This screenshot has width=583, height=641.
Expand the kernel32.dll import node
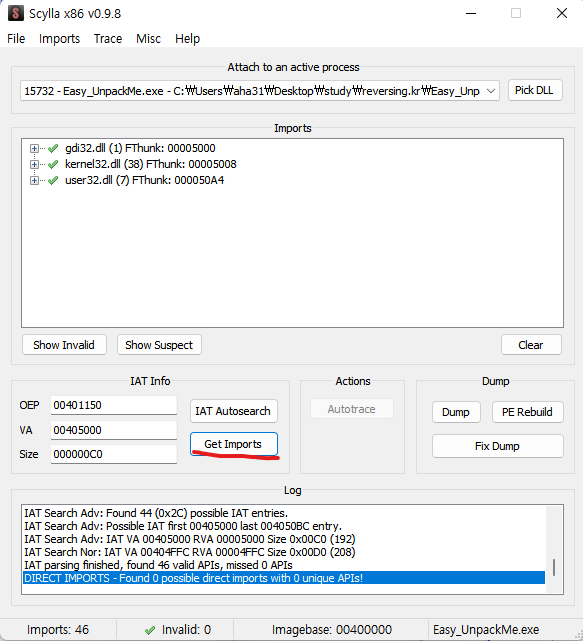click(x=34, y=164)
